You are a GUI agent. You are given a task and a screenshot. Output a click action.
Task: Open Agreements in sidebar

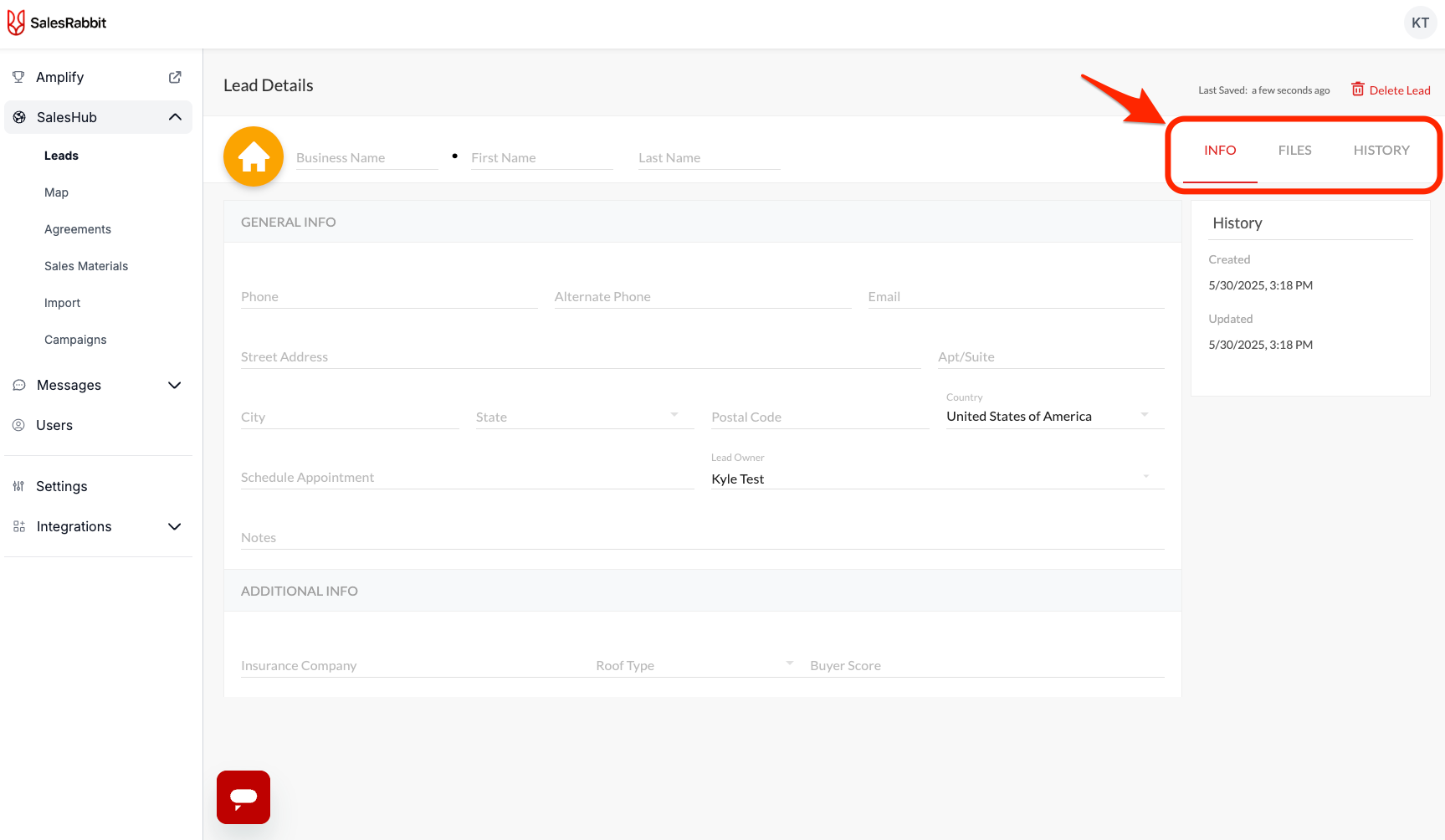pos(78,229)
